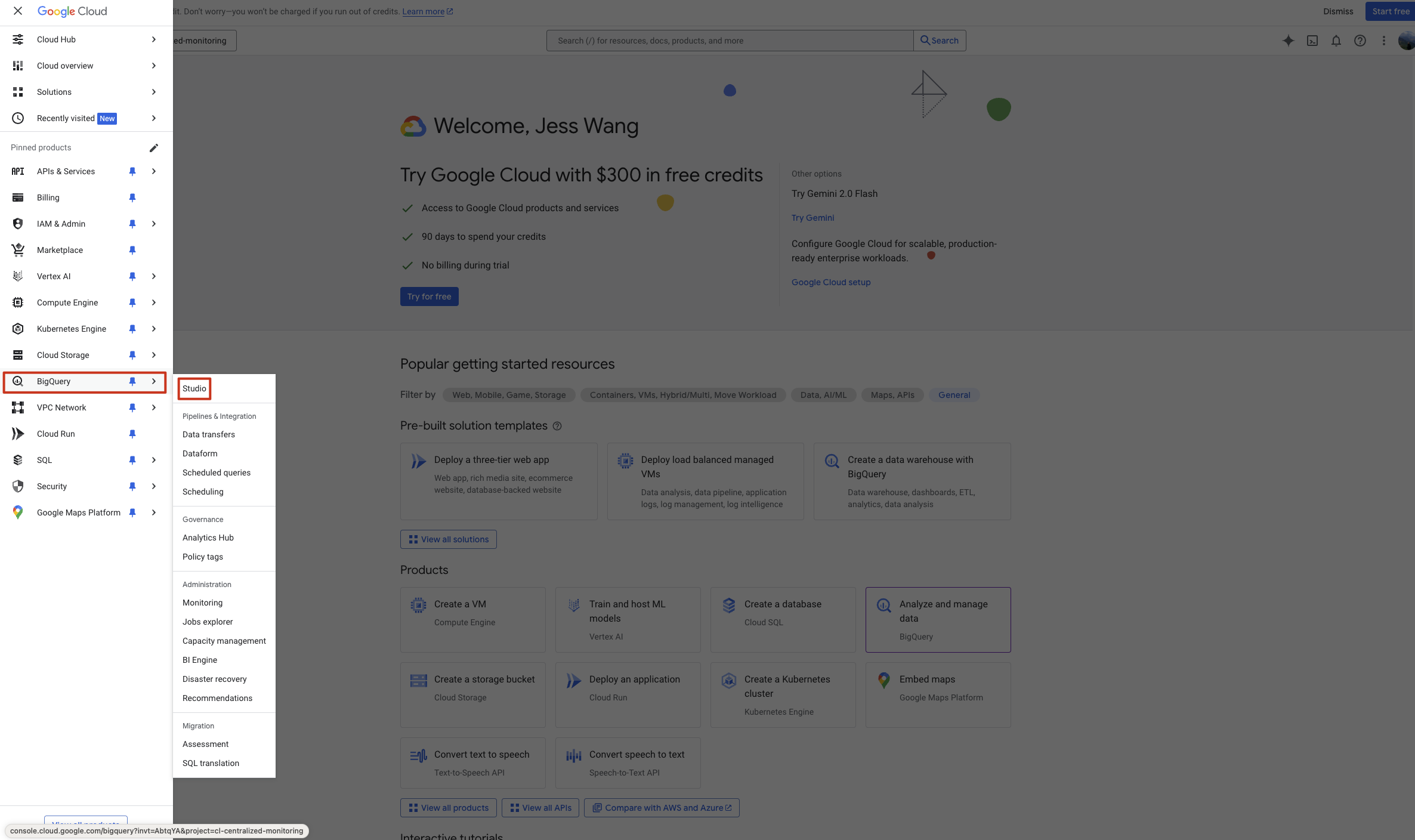This screenshot has height=840, width=1415.
Task: Click the Start free button
Action: (x=1390, y=11)
